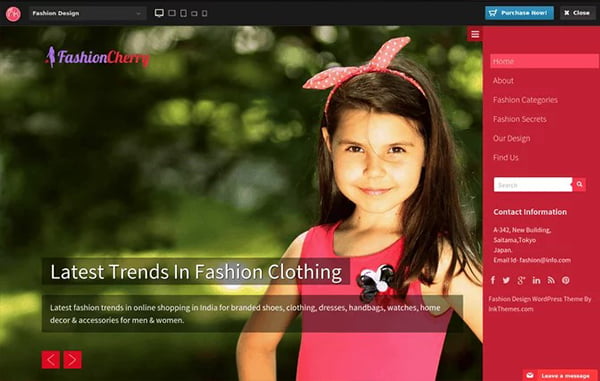Open the Pinterest social icon
This screenshot has width=600, height=381.
[566, 280]
